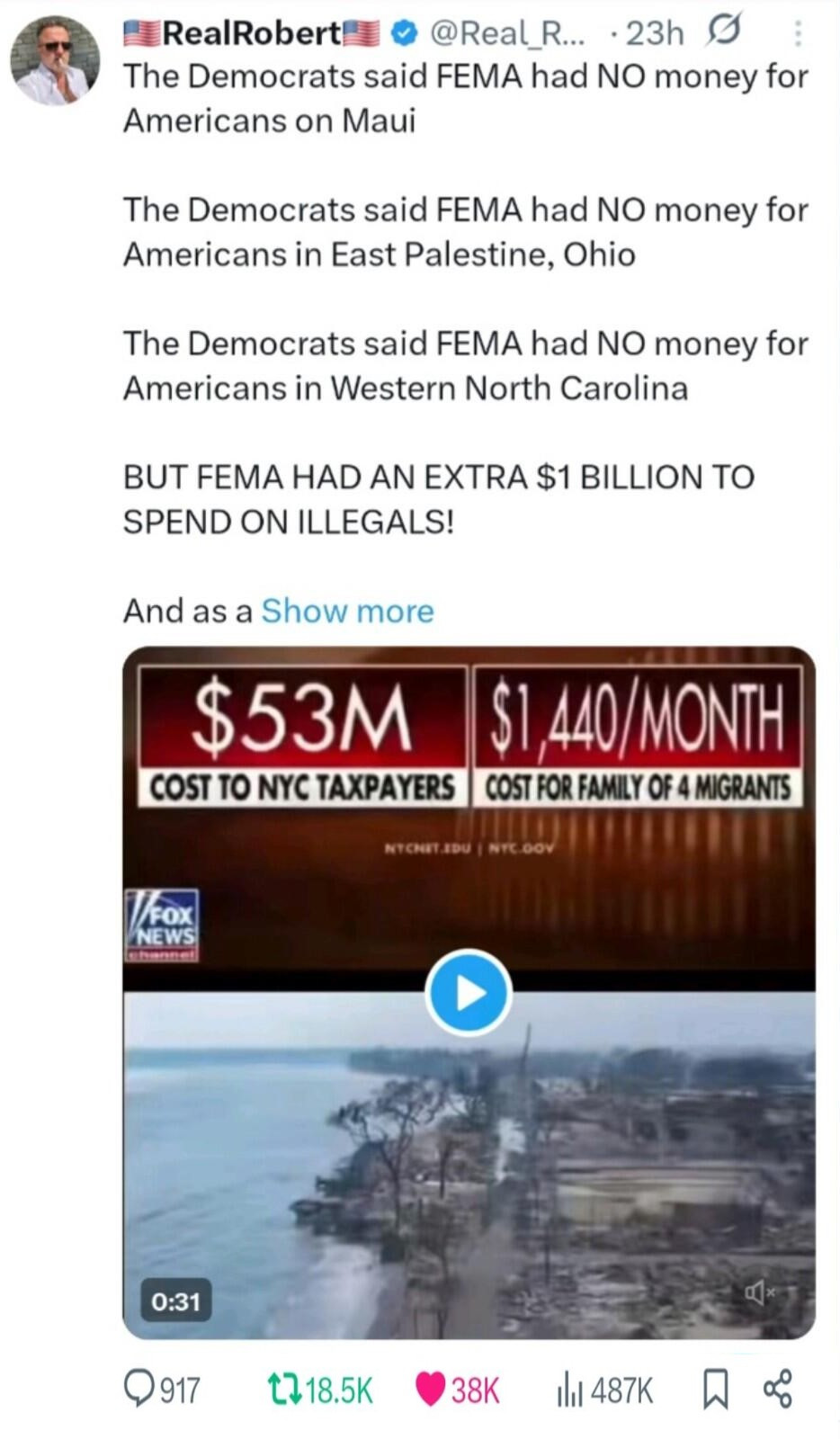Image resolution: width=840 pixels, height=1439 pixels.
Task: Click the "$1 BILLION TO SPEND" tweet text
Action: pos(438,499)
